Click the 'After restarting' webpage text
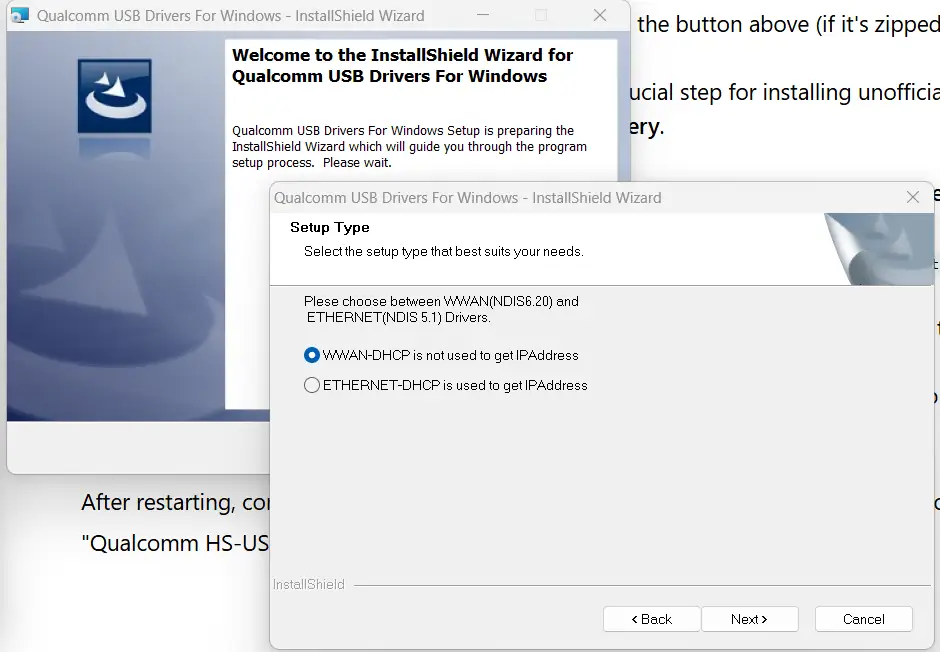This screenshot has width=940, height=652. (x=176, y=502)
